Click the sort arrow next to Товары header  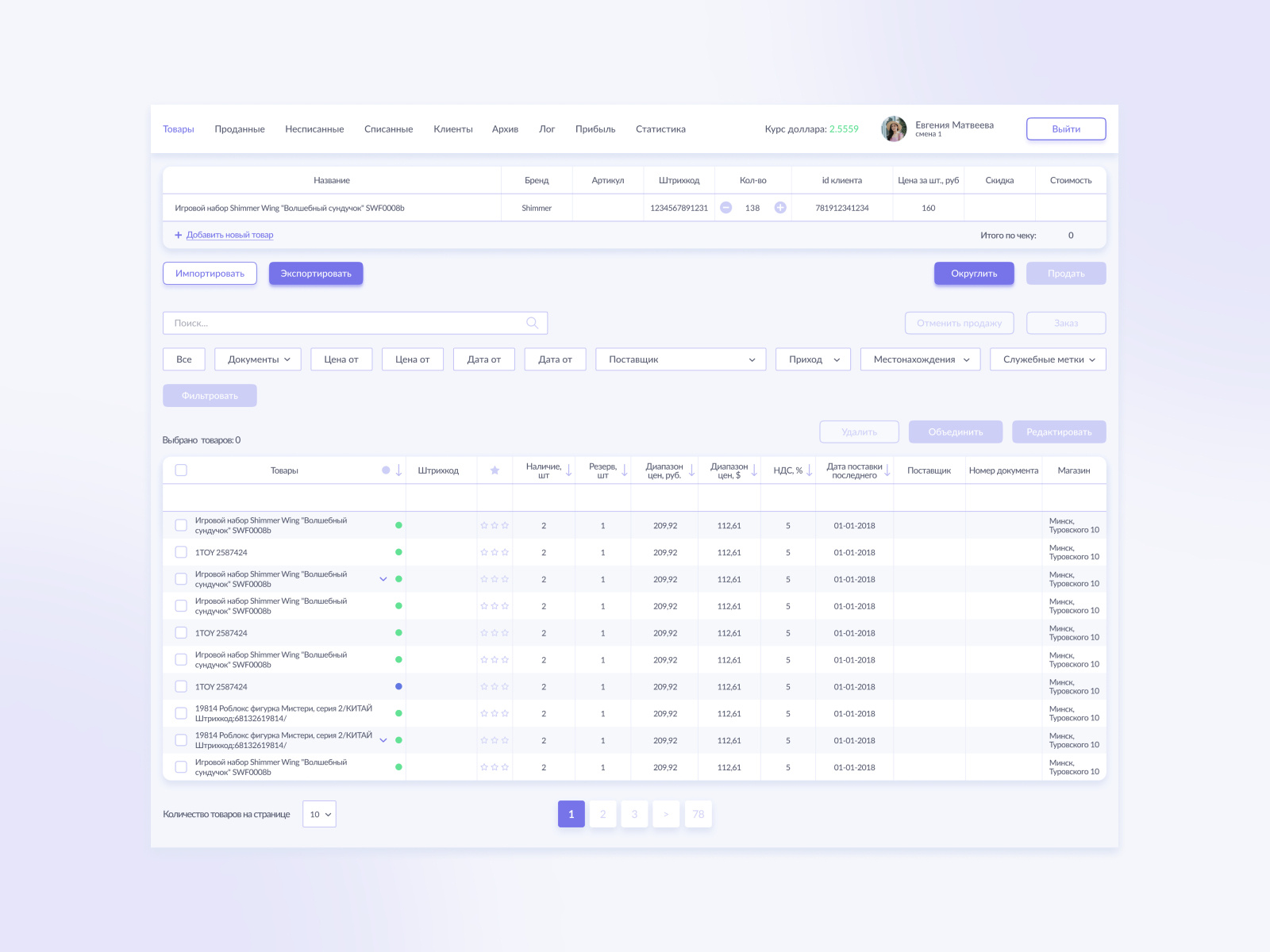[397, 470]
